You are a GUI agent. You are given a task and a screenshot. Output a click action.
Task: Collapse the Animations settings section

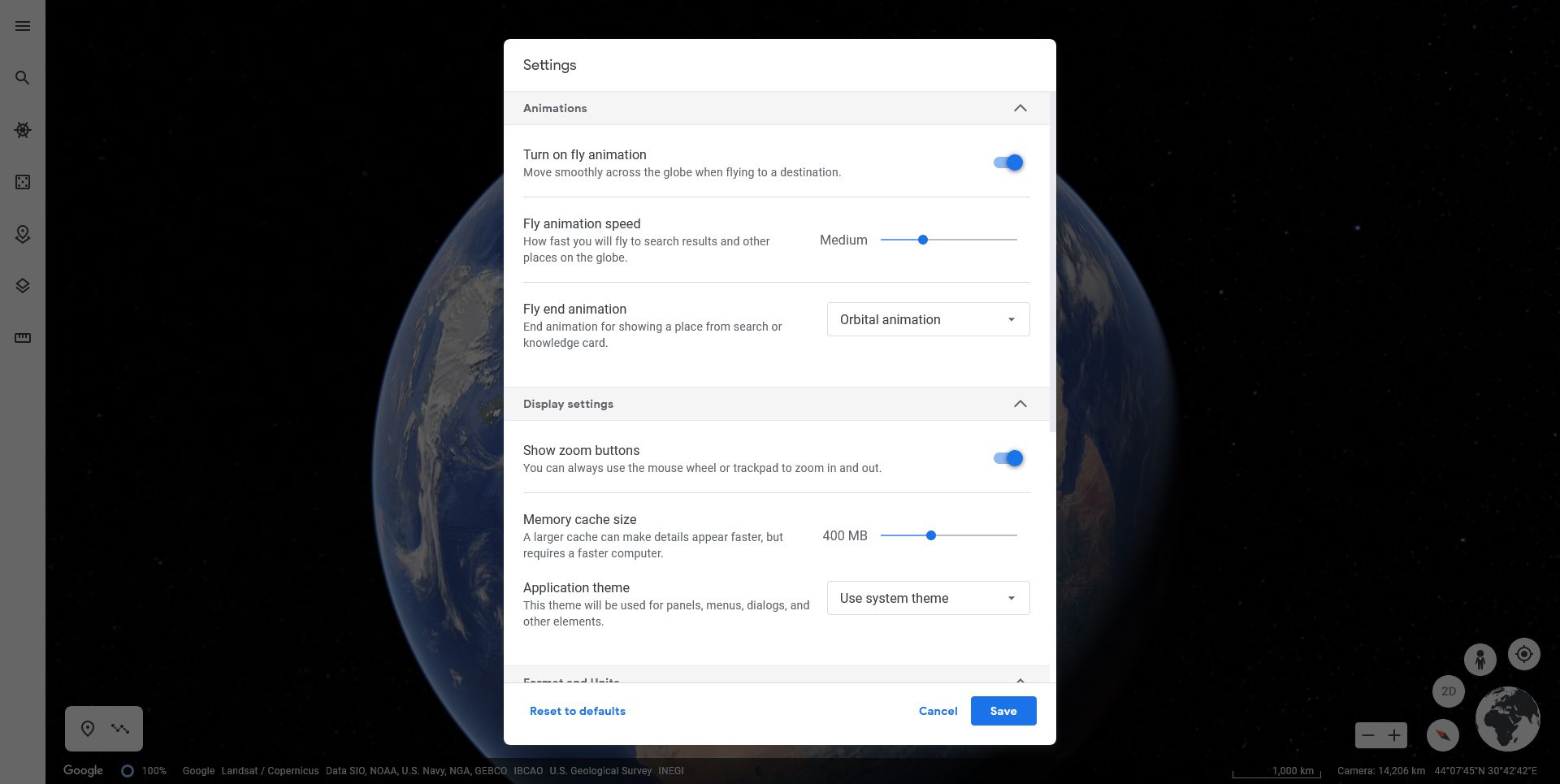(x=1020, y=107)
